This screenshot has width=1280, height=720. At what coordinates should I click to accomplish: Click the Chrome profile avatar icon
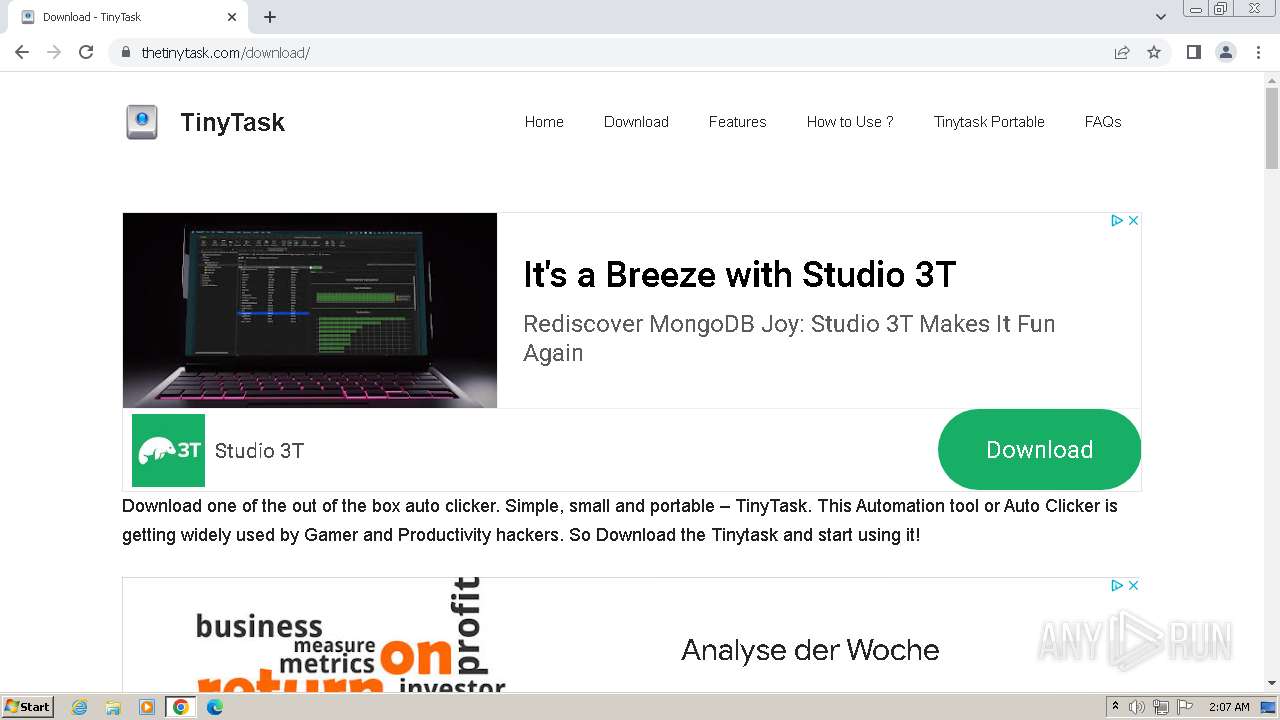click(1226, 52)
